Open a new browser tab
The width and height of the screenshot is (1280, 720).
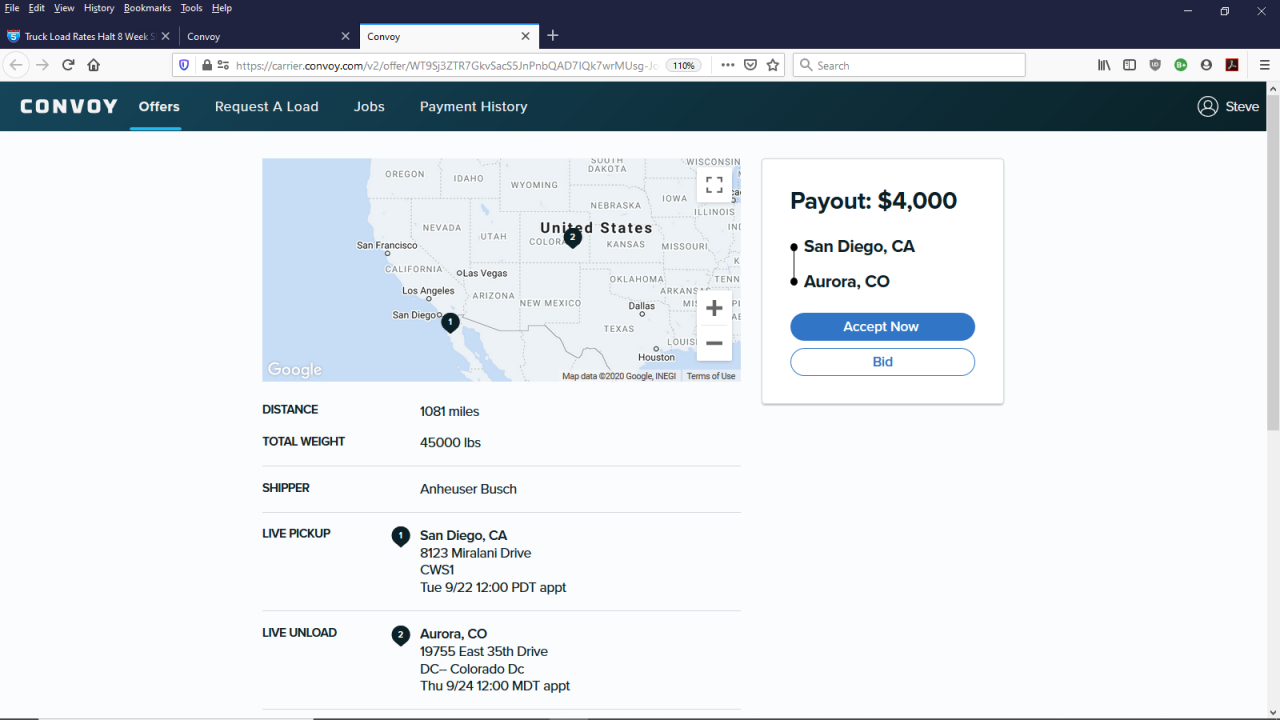553,36
